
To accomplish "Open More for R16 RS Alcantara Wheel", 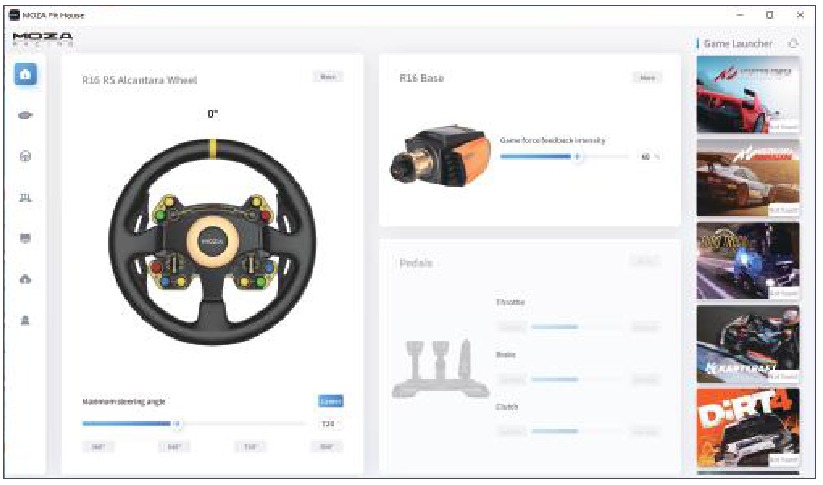I will [328, 77].
